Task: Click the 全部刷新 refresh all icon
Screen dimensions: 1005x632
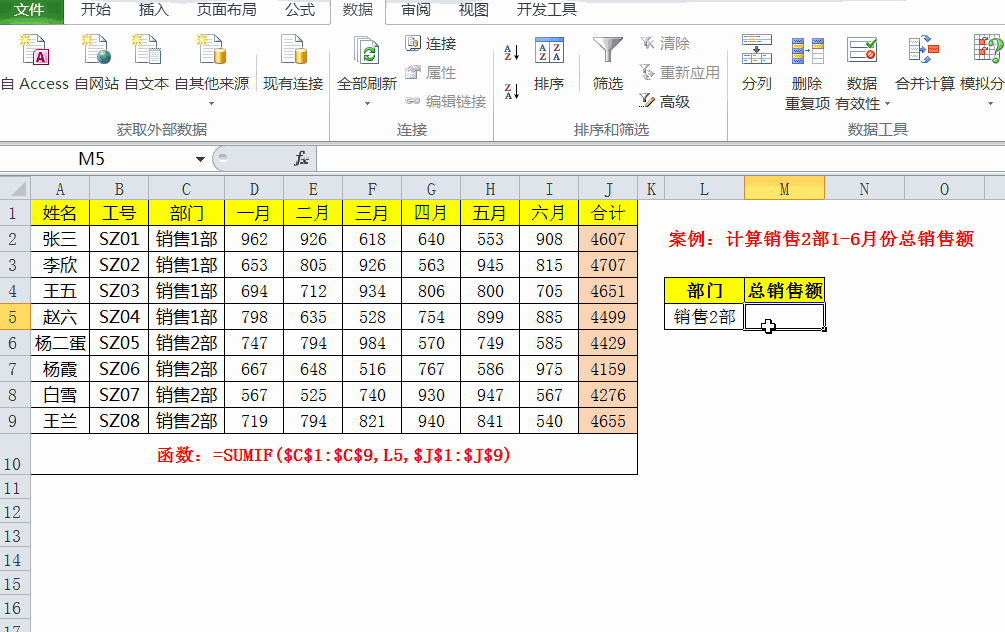Action: click(x=367, y=50)
